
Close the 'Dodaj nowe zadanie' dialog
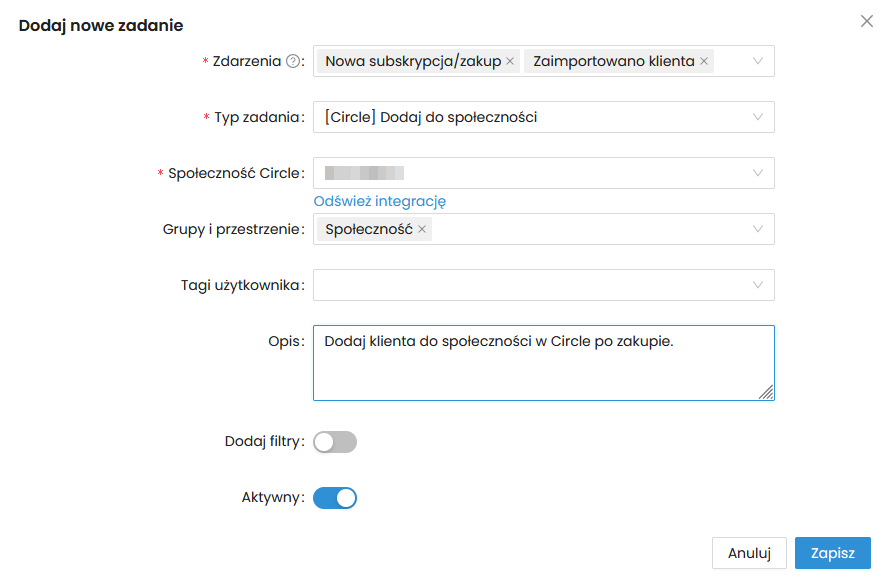pos(867,21)
